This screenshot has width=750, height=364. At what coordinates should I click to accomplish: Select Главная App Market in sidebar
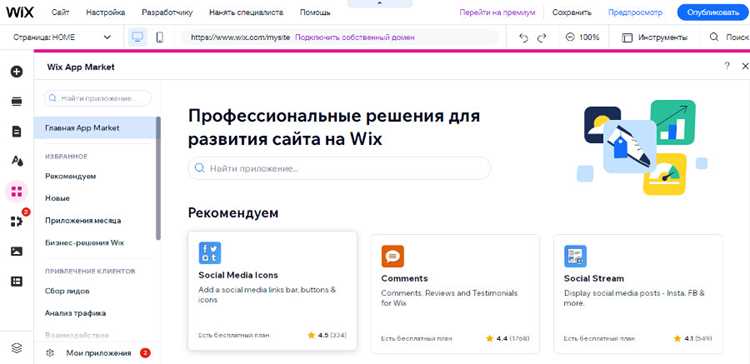[x=95, y=128]
